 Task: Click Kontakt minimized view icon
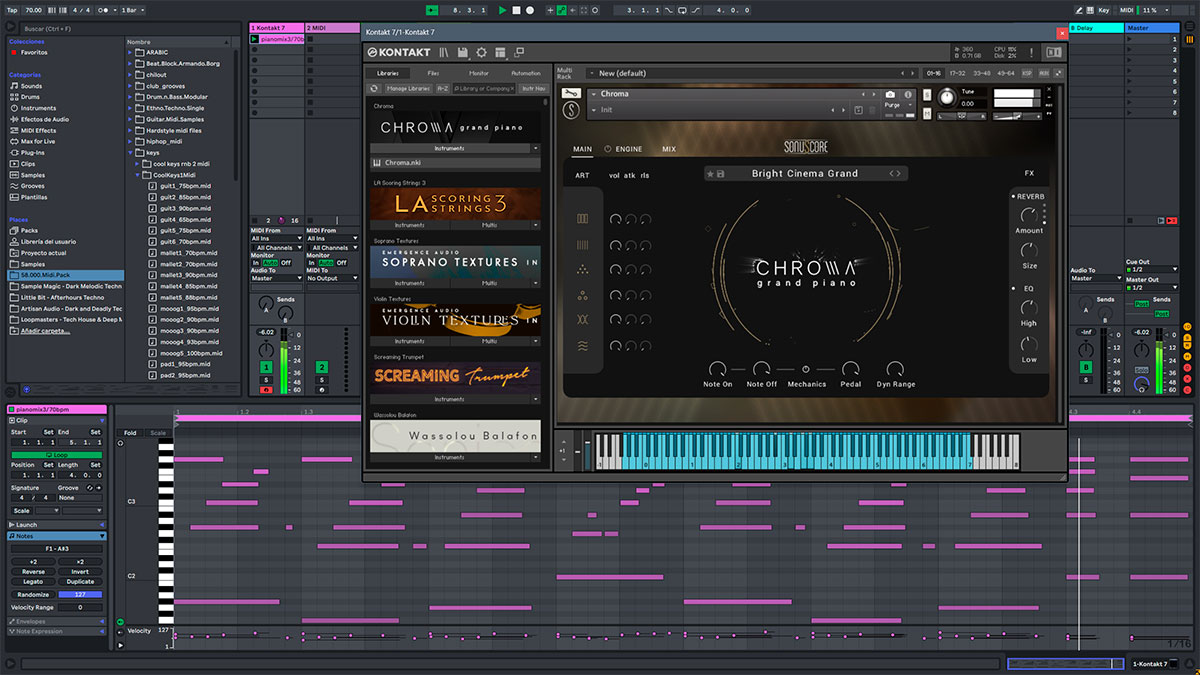518,52
